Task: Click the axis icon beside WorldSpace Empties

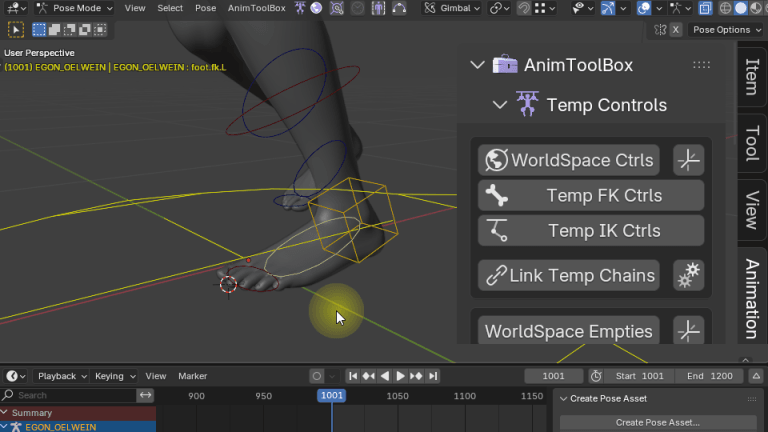Action: pyautogui.click(x=688, y=331)
